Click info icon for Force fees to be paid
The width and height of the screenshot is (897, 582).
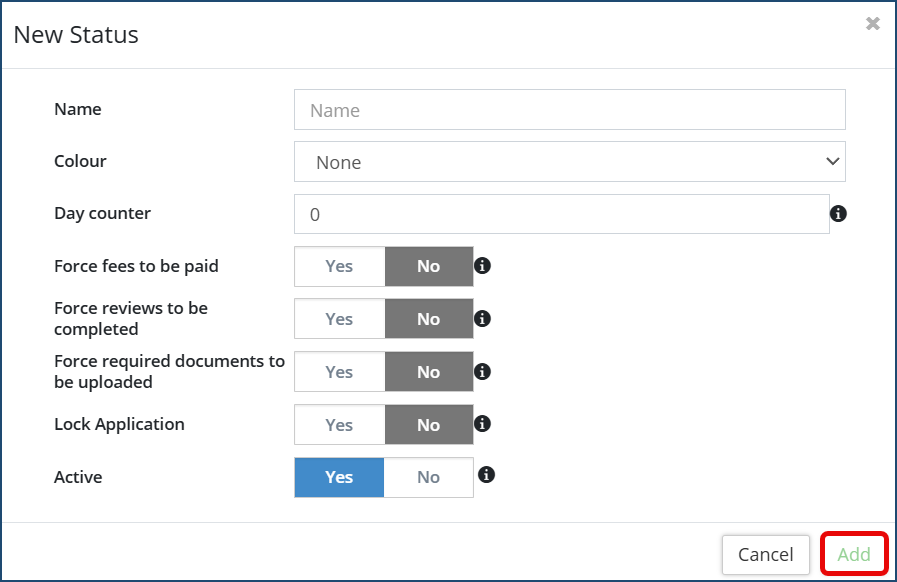point(482,266)
